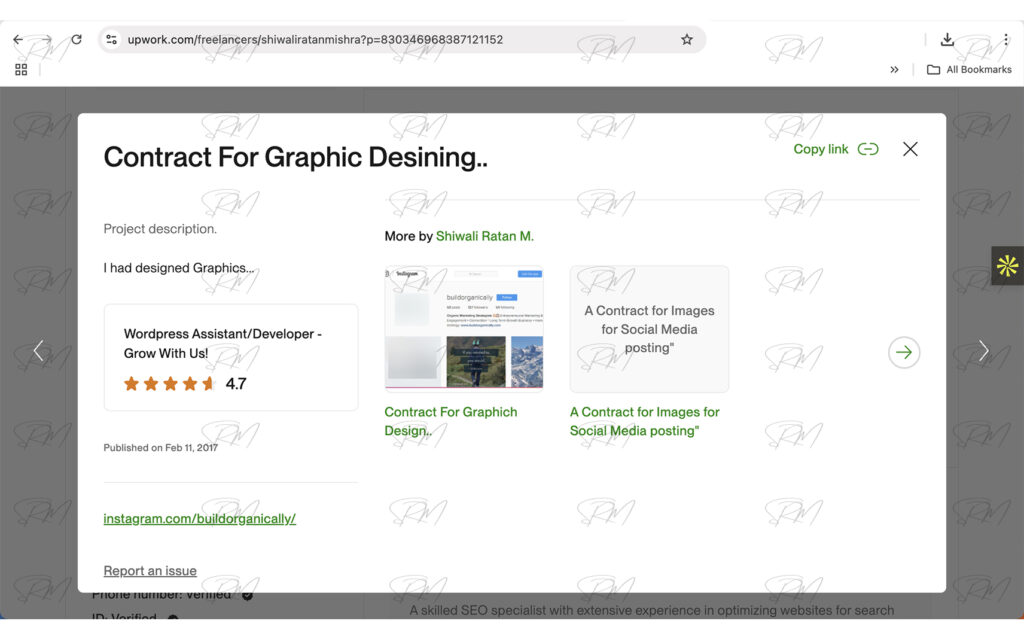This screenshot has width=1024, height=639.
Task: Open site information icon in address bar
Action: click(x=112, y=39)
